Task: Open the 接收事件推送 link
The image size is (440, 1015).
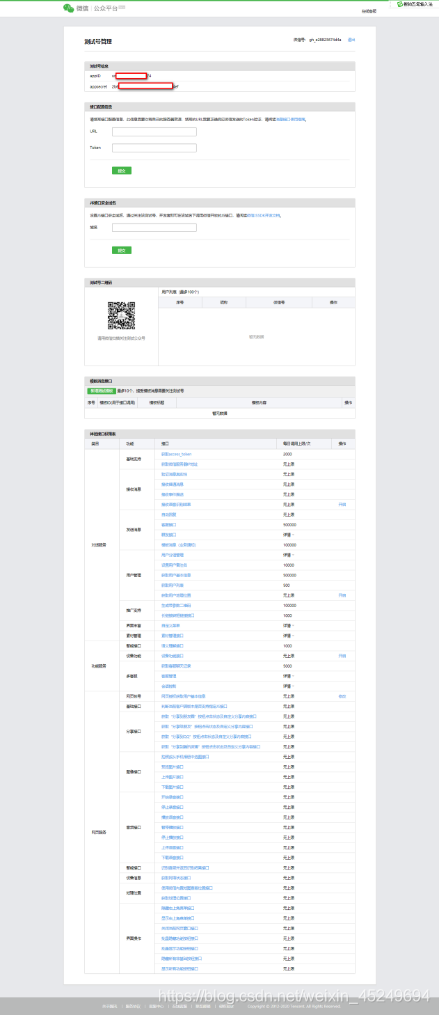Action: click(172, 494)
